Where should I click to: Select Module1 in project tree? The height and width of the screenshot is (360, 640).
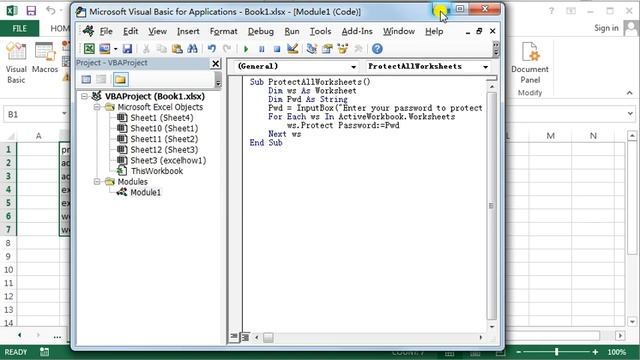pyautogui.click(x=145, y=192)
